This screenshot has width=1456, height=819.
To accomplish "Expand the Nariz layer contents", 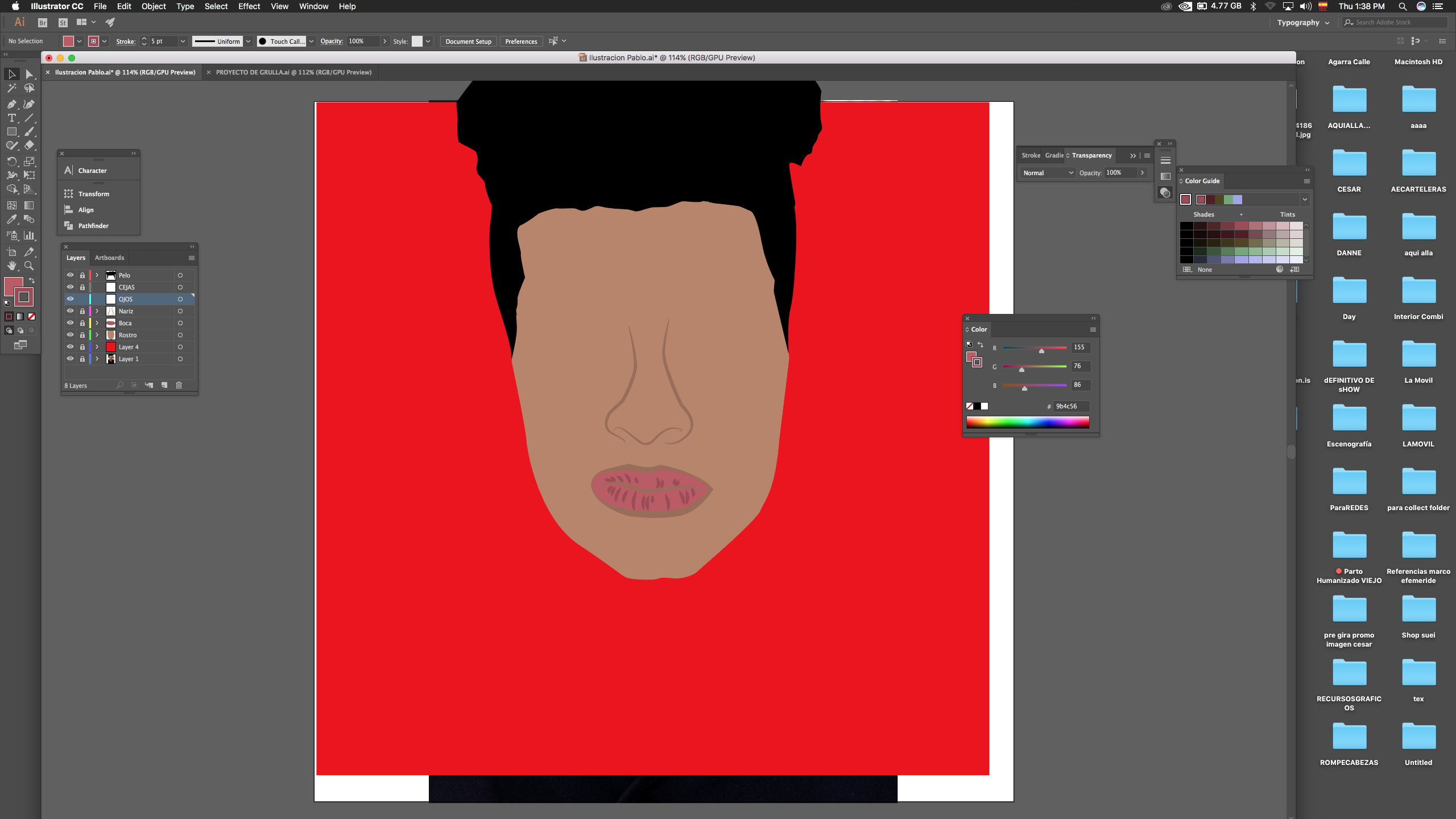I will pos(97,311).
